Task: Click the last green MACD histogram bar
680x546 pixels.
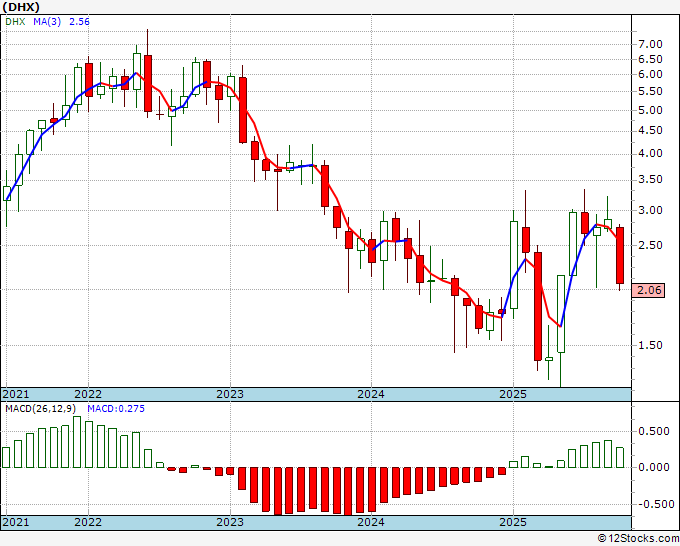Action: [x=620, y=458]
